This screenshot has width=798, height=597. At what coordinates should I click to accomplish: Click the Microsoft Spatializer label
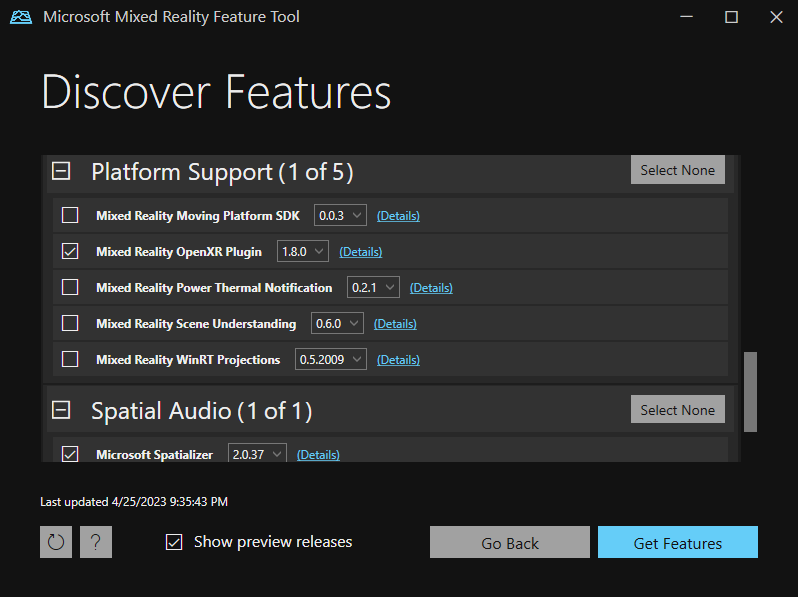point(154,454)
